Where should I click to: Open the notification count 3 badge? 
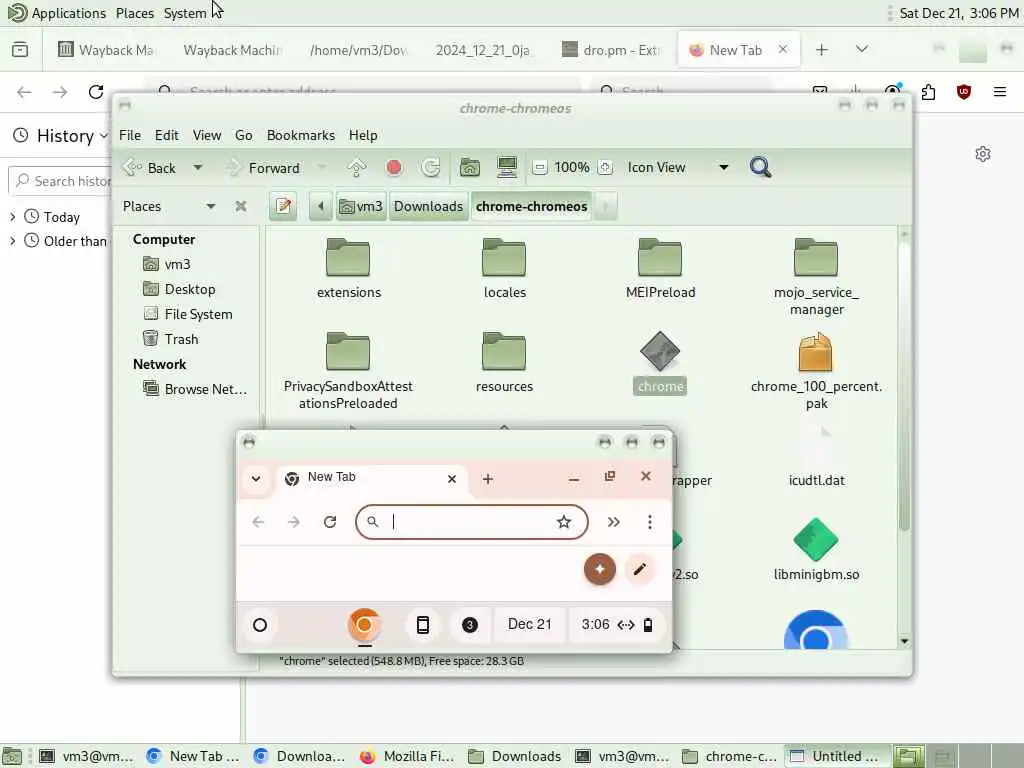470,625
